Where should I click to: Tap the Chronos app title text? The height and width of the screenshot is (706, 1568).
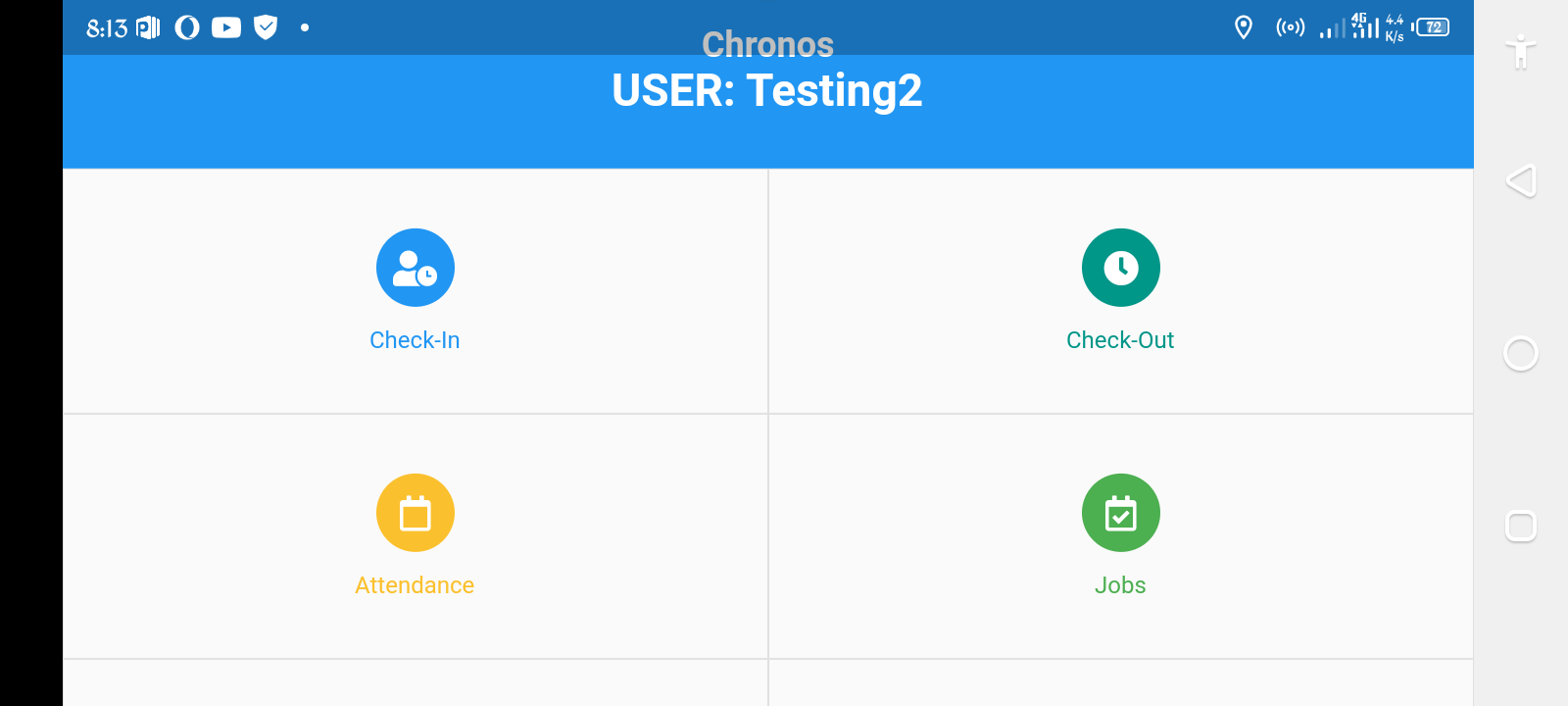point(767,45)
